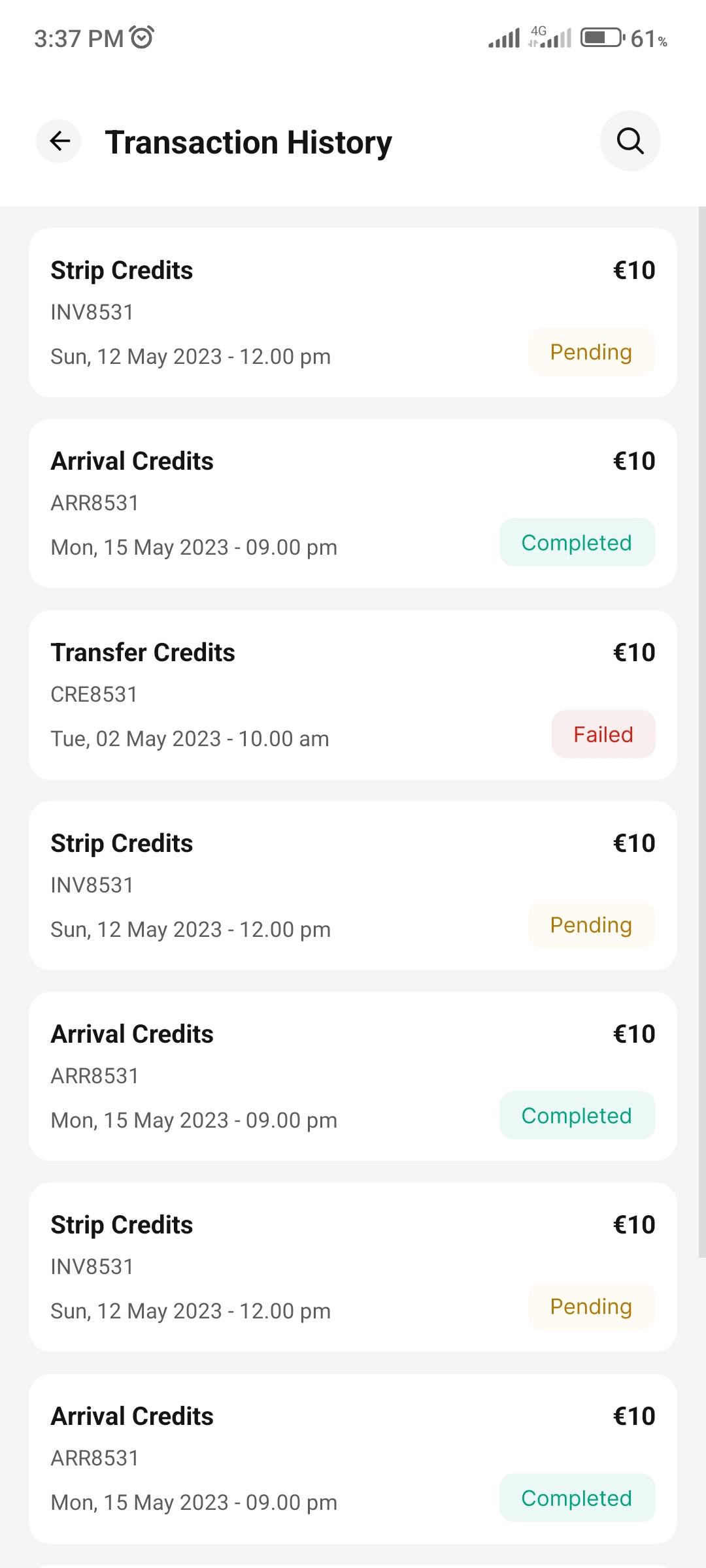The width and height of the screenshot is (706, 1568).
Task: Tap the 3:37 PM clock in status bar
Action: [78, 39]
